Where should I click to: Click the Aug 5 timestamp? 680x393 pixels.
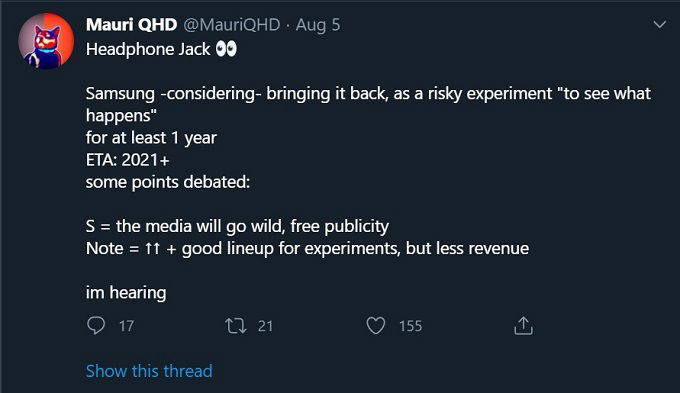tap(318, 25)
